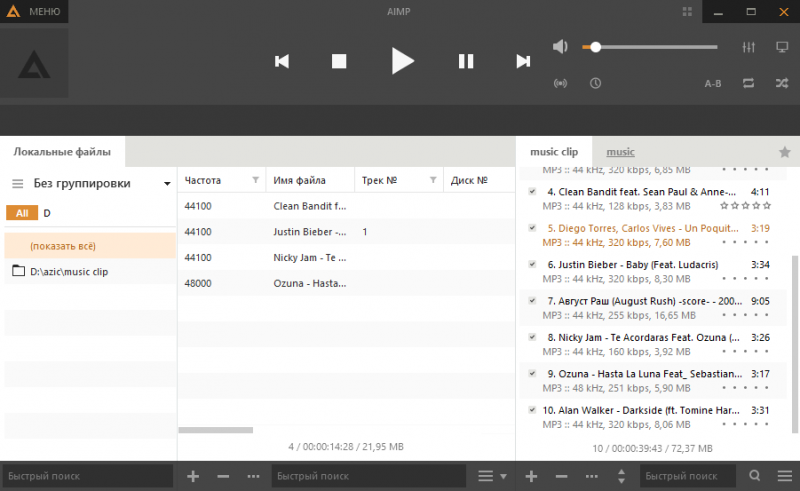Image resolution: width=800 pixels, height=491 pixels.
Task: Open the Частота column filter
Action: point(256,180)
